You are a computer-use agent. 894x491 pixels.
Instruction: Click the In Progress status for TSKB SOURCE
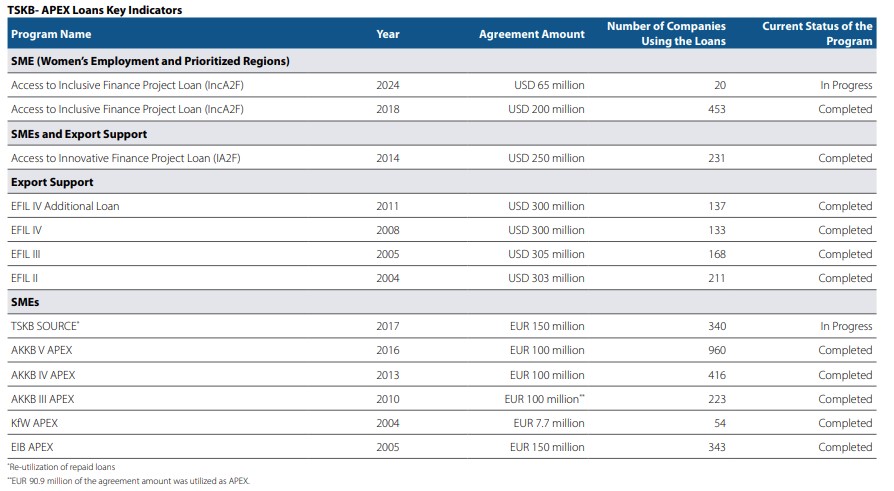846,326
